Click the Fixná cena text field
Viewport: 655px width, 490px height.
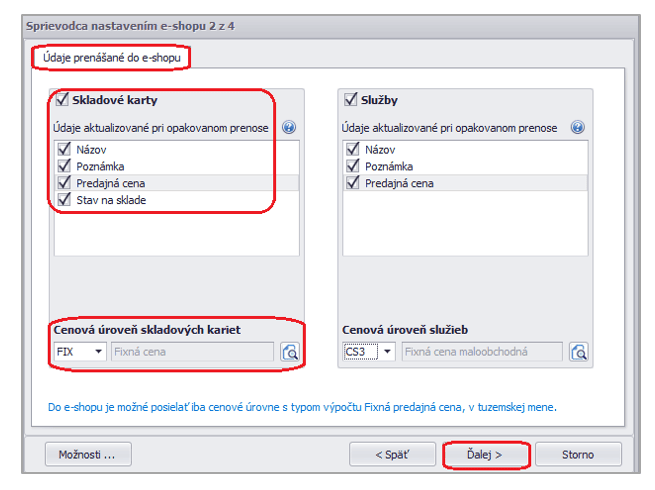pyautogui.click(x=191, y=352)
